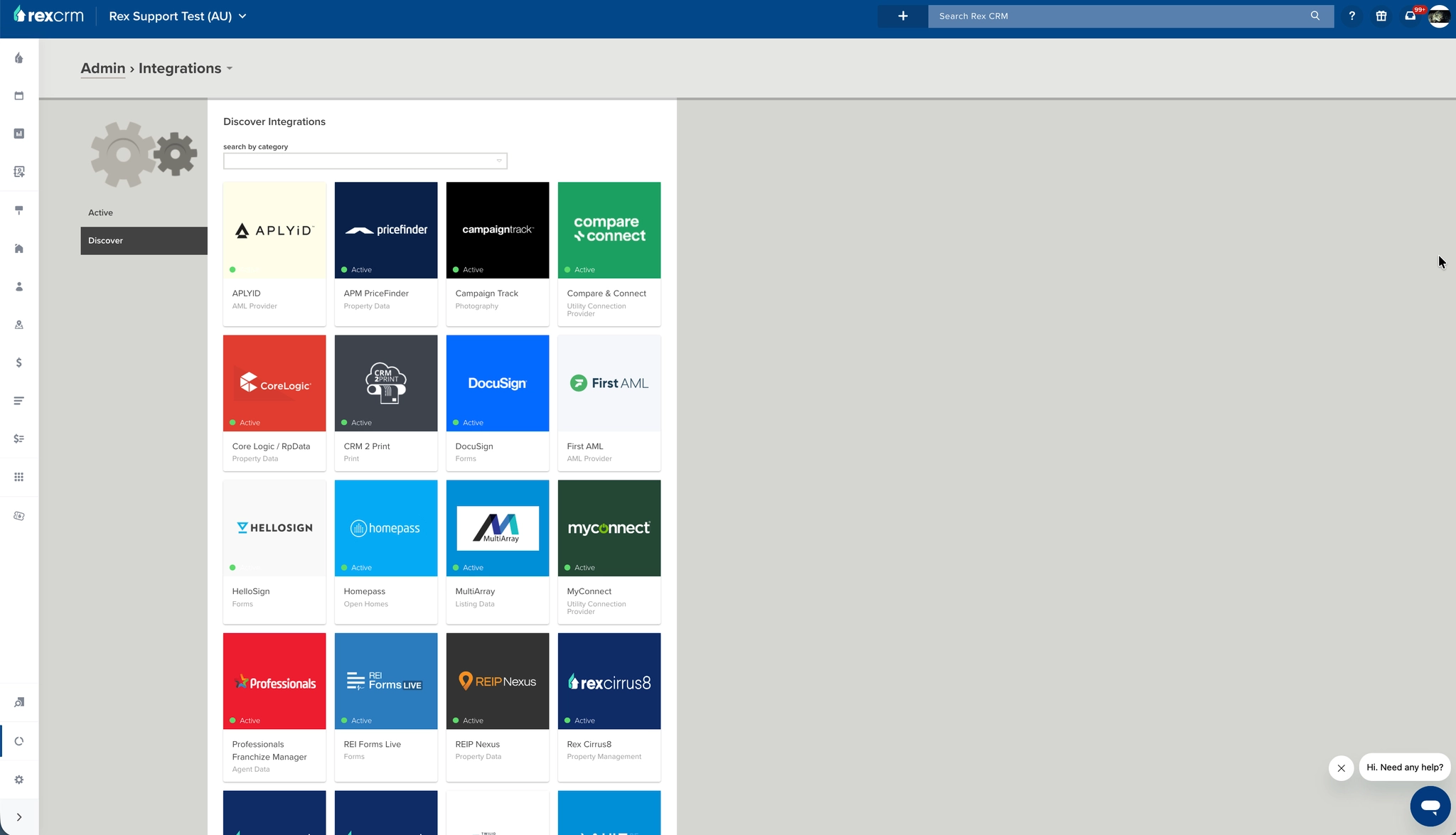Image resolution: width=1456 pixels, height=835 pixels.
Task: Click the Hi. Need any help? message
Action: coord(1405,767)
